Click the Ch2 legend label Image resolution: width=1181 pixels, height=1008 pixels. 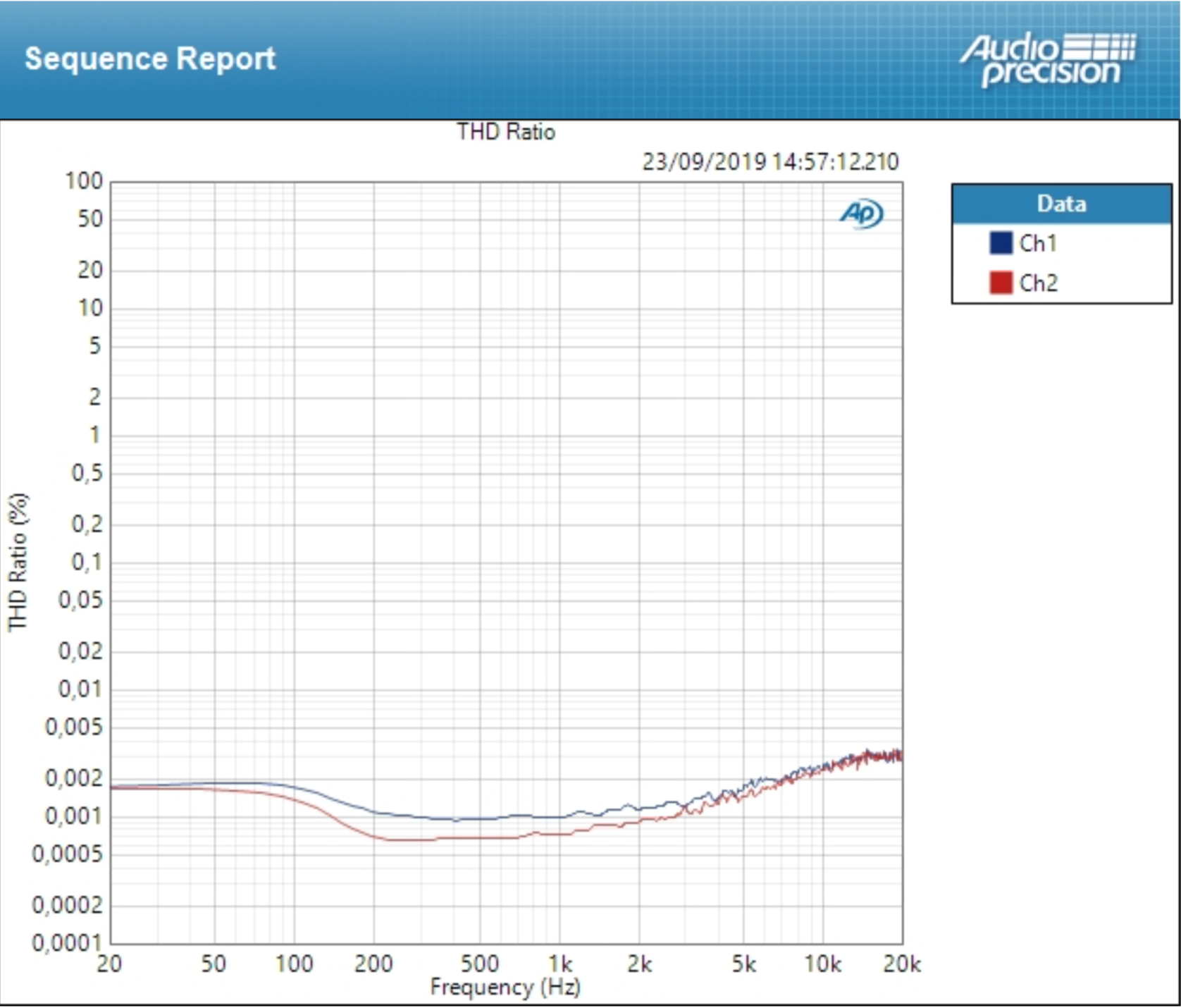click(x=1038, y=283)
